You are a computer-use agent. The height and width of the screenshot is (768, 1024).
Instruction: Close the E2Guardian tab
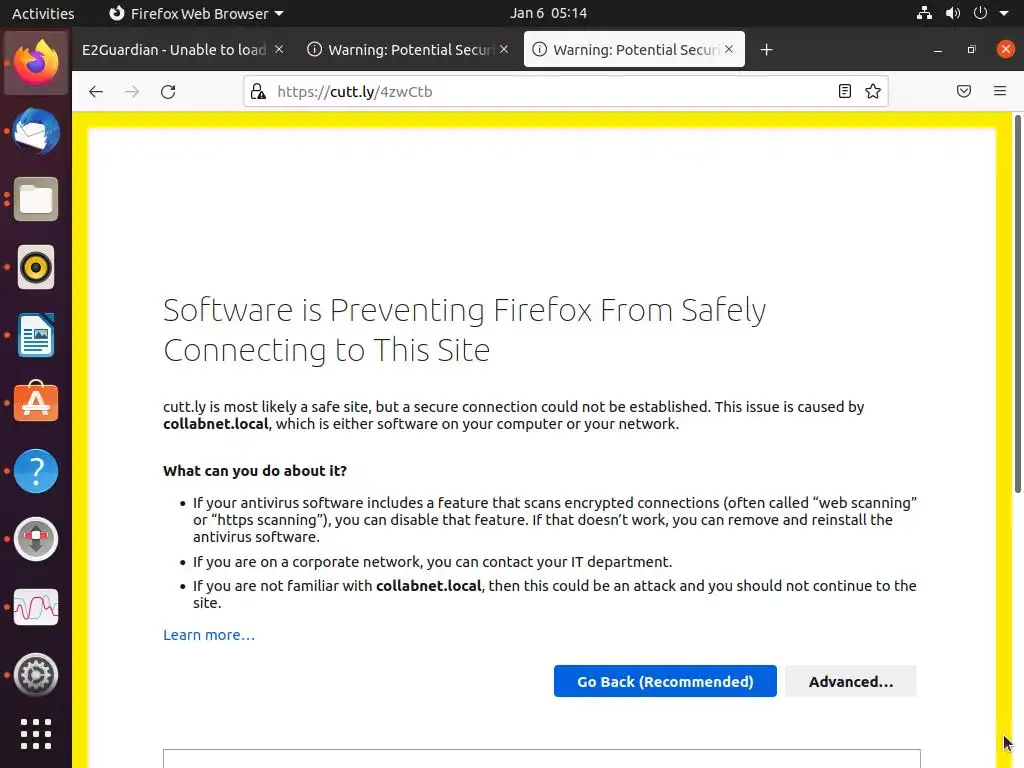pyautogui.click(x=279, y=49)
